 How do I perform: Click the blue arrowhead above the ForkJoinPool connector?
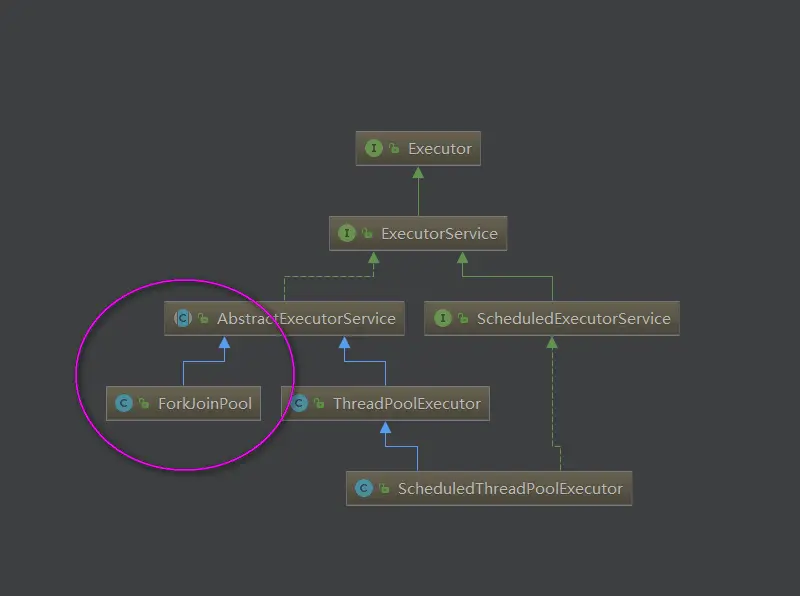click(x=224, y=342)
